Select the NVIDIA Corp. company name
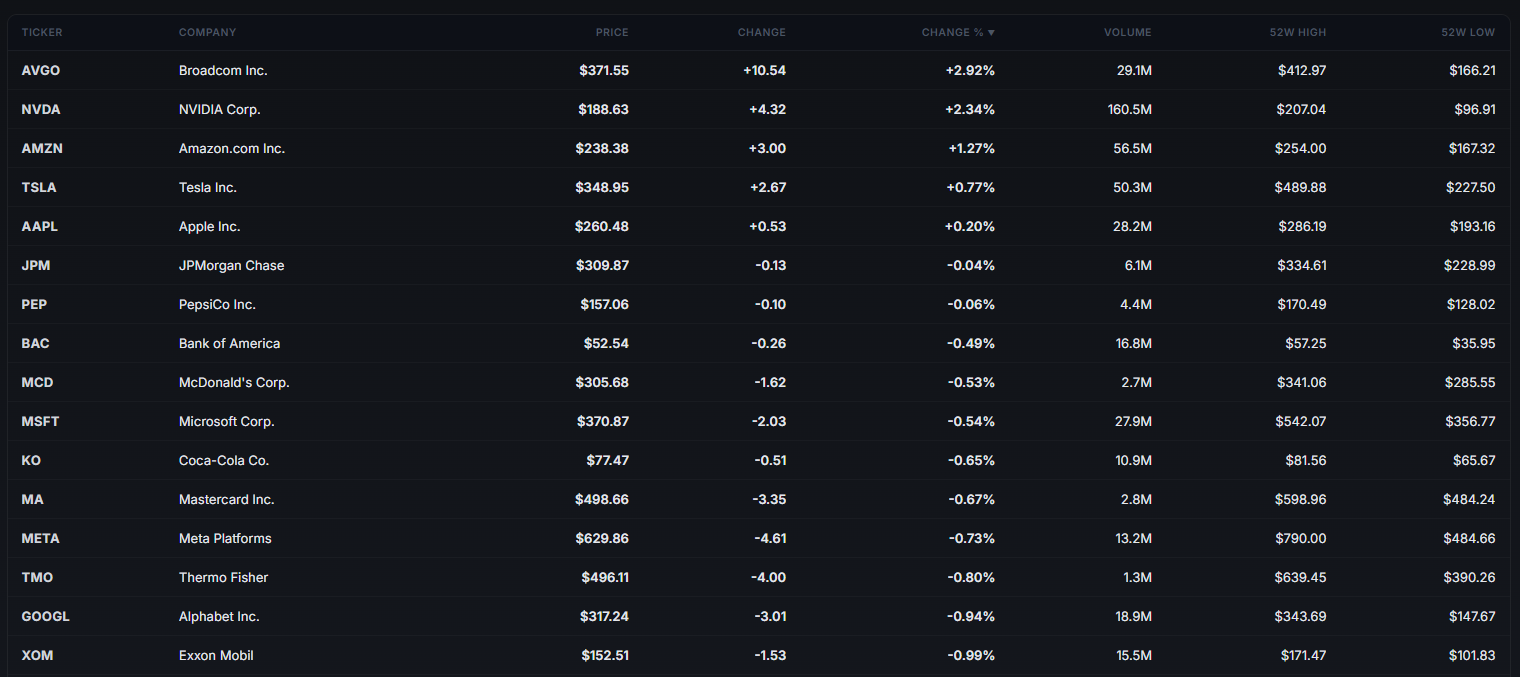Screen dimensions: 1520x677 click(x=219, y=110)
